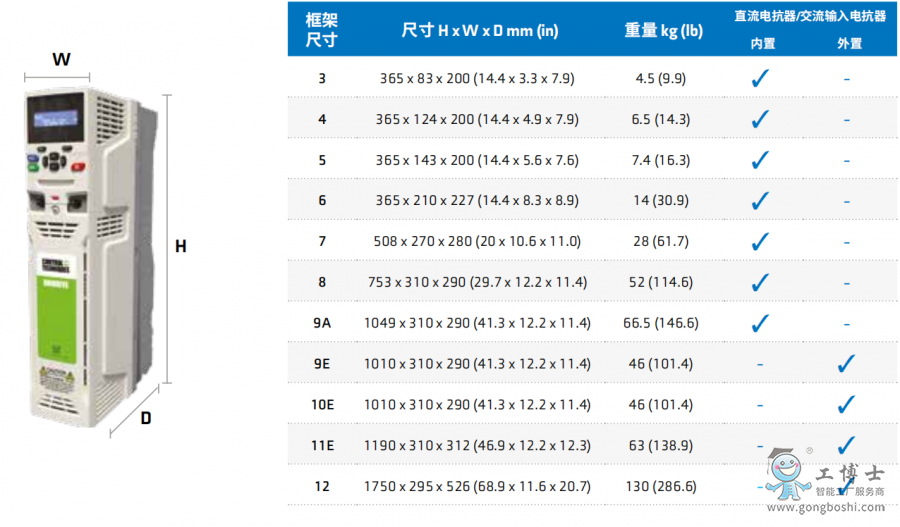This screenshot has height=527, width=900.
Task: Select the 内置 sub-header
Action: pos(763,43)
